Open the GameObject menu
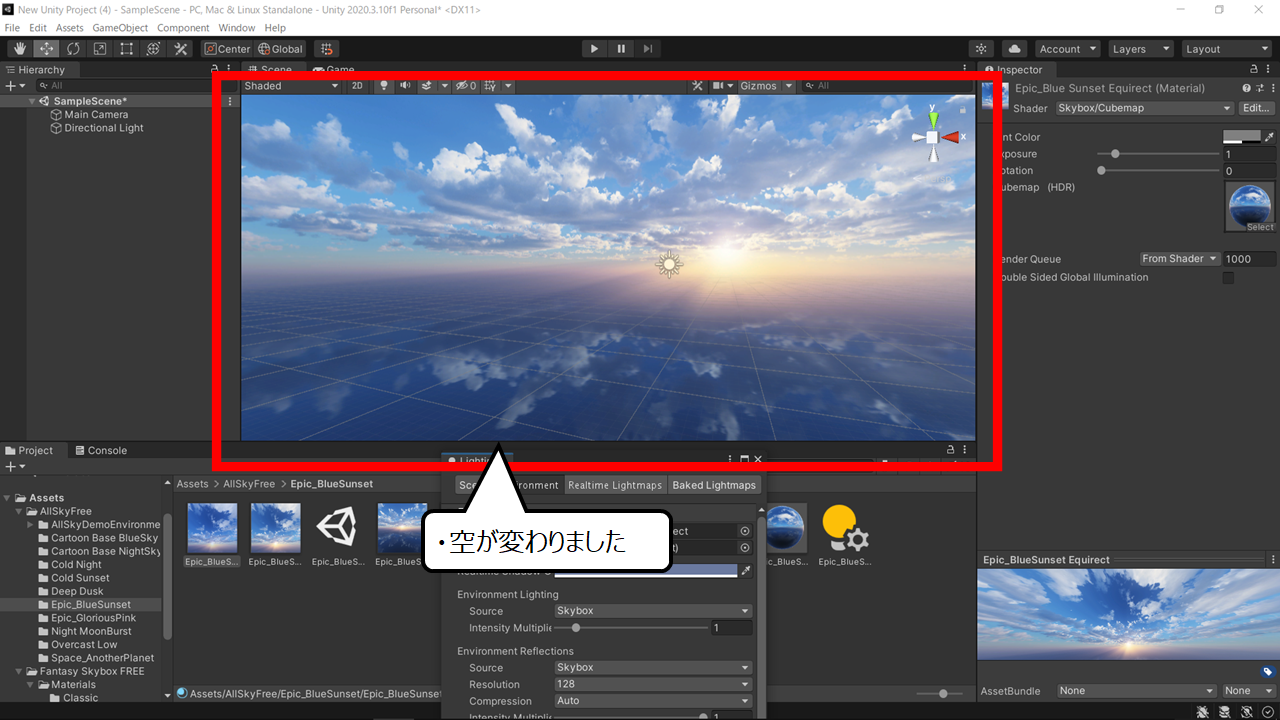The image size is (1280, 720). (120, 28)
